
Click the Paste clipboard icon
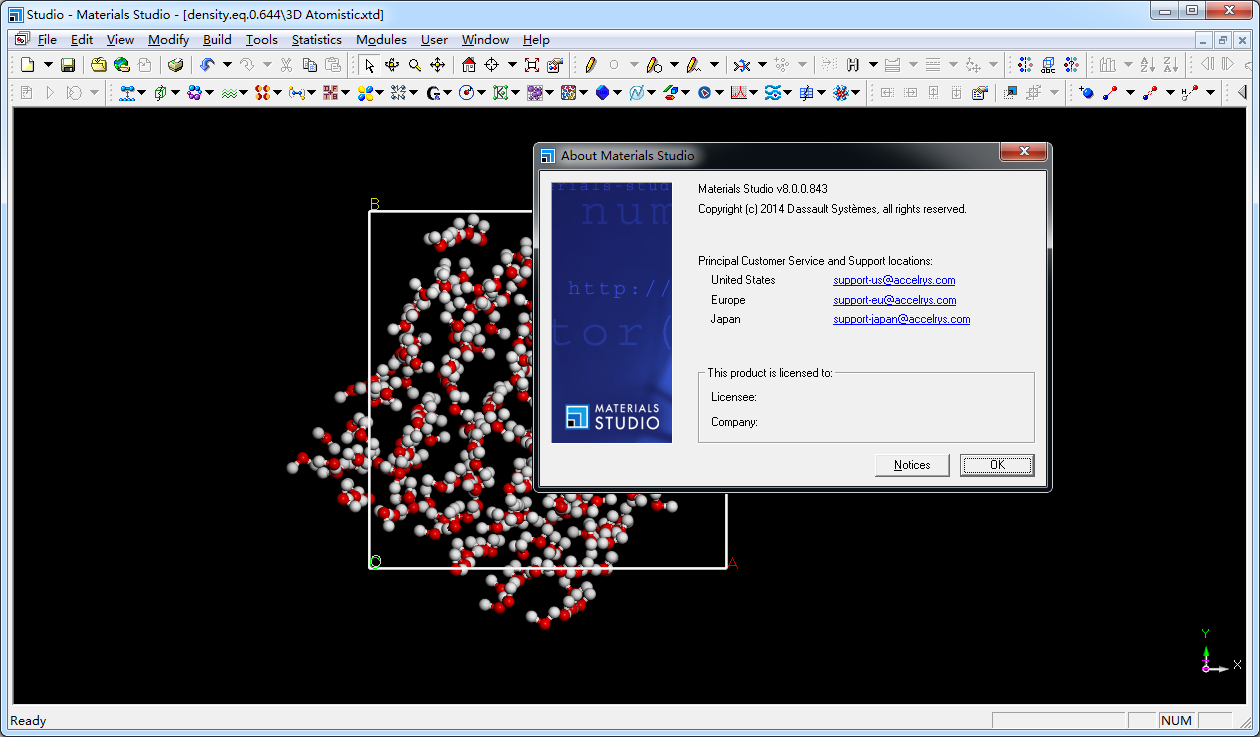pos(333,65)
